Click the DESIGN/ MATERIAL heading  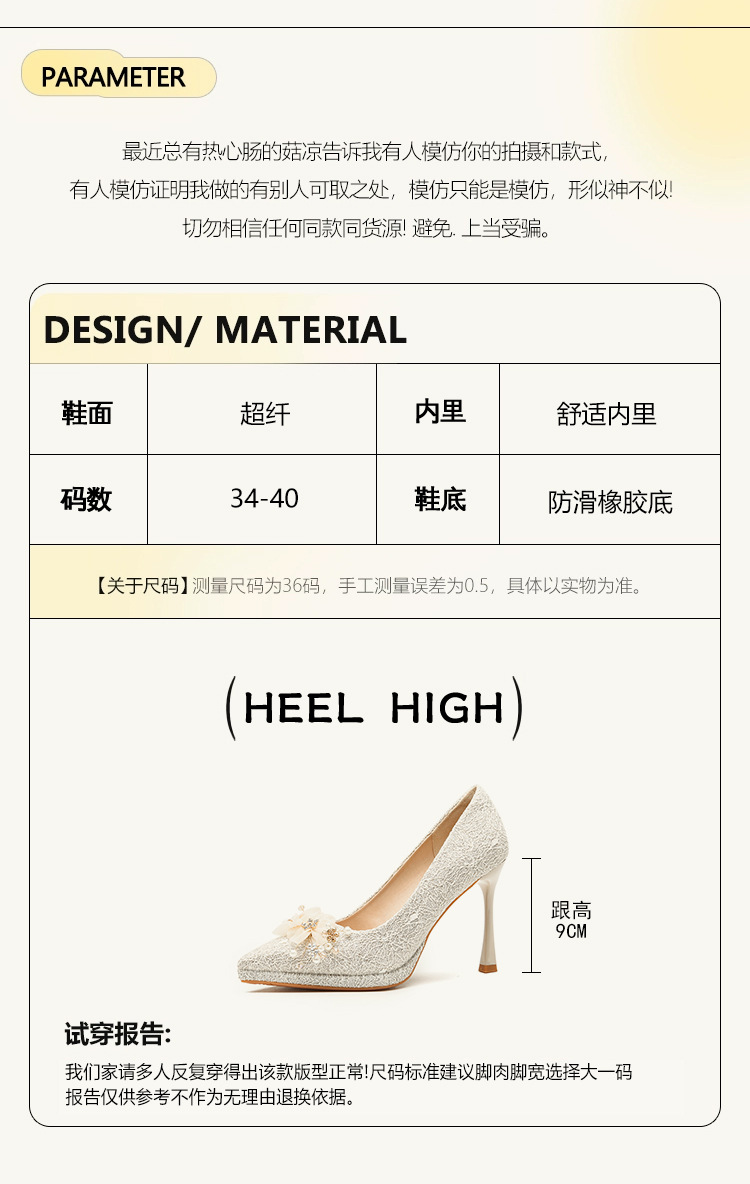pyautogui.click(x=225, y=330)
